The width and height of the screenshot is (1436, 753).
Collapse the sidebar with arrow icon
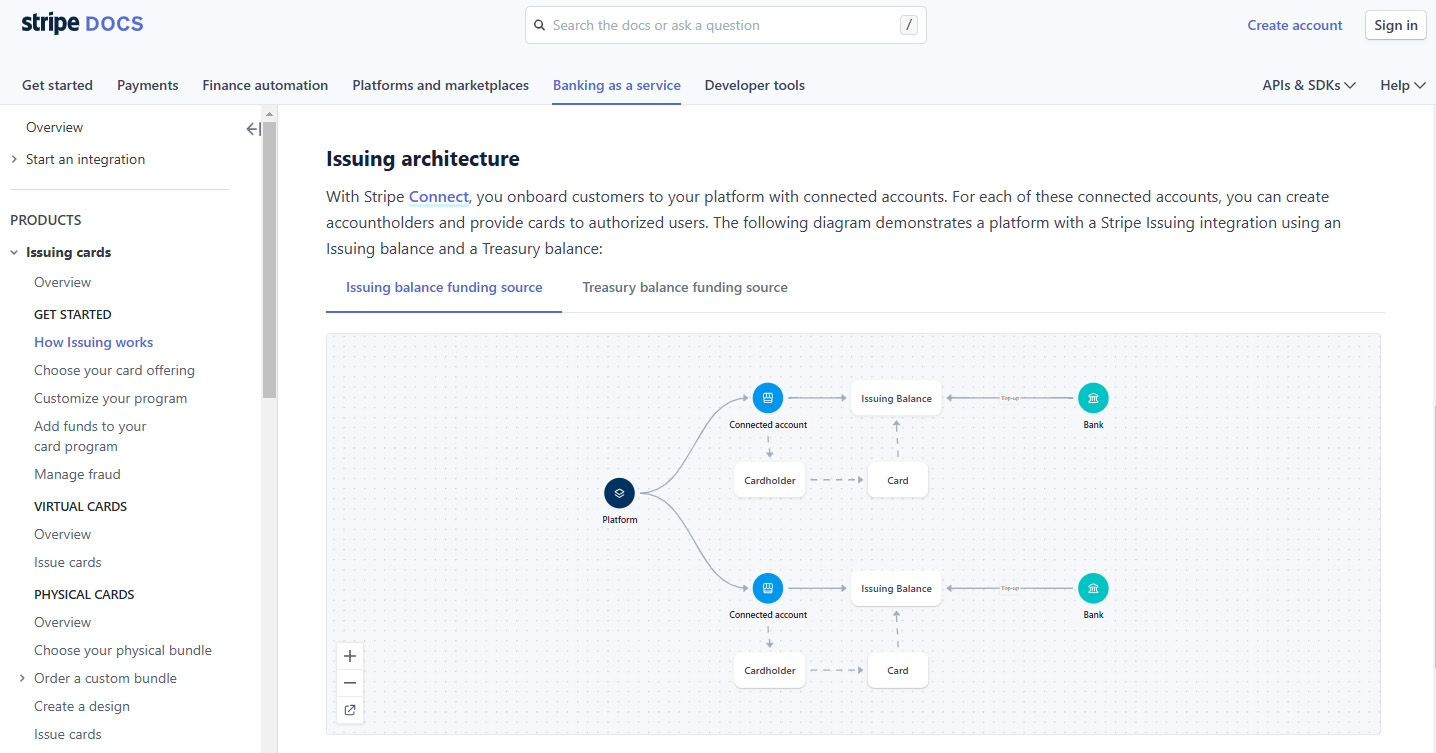click(253, 129)
